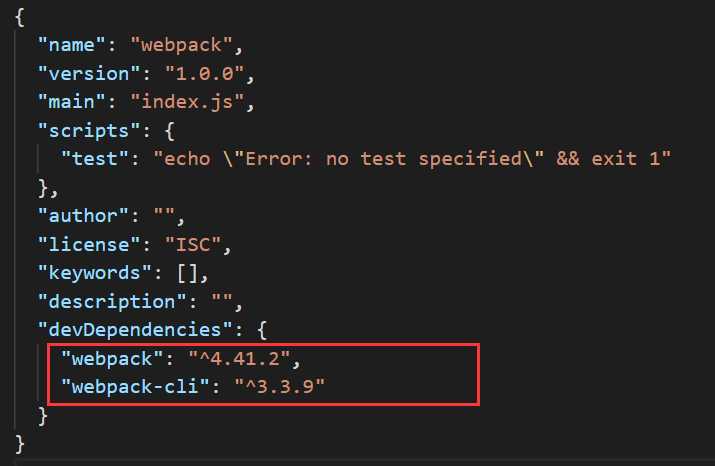Click the "scripts" key

click(89, 131)
